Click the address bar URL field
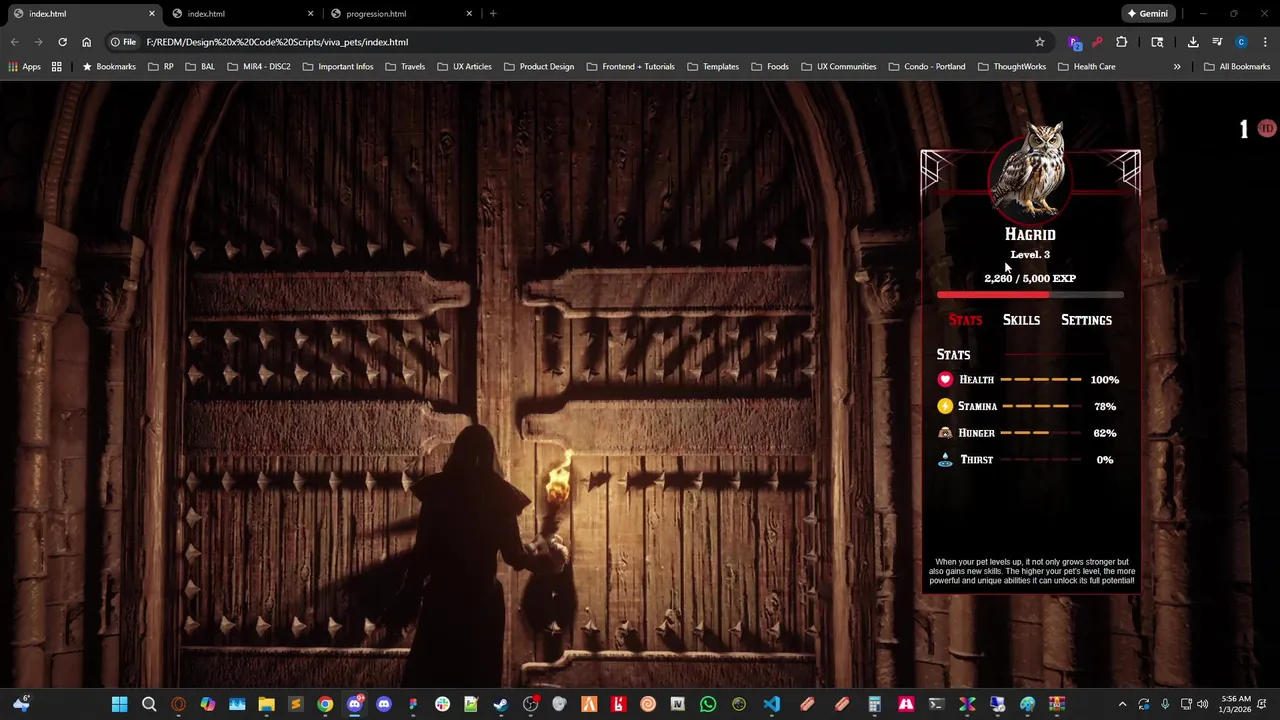Viewport: 1280px width, 720px height. [x=580, y=42]
